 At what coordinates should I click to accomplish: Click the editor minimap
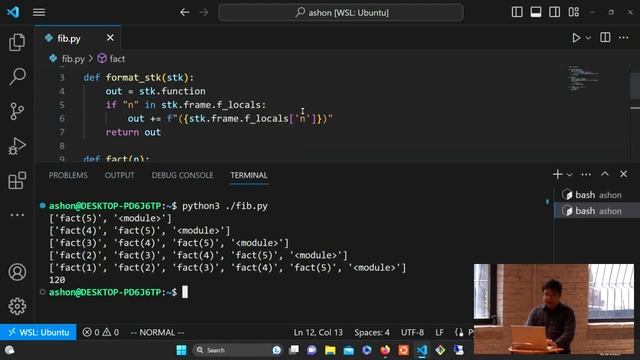click(584, 78)
